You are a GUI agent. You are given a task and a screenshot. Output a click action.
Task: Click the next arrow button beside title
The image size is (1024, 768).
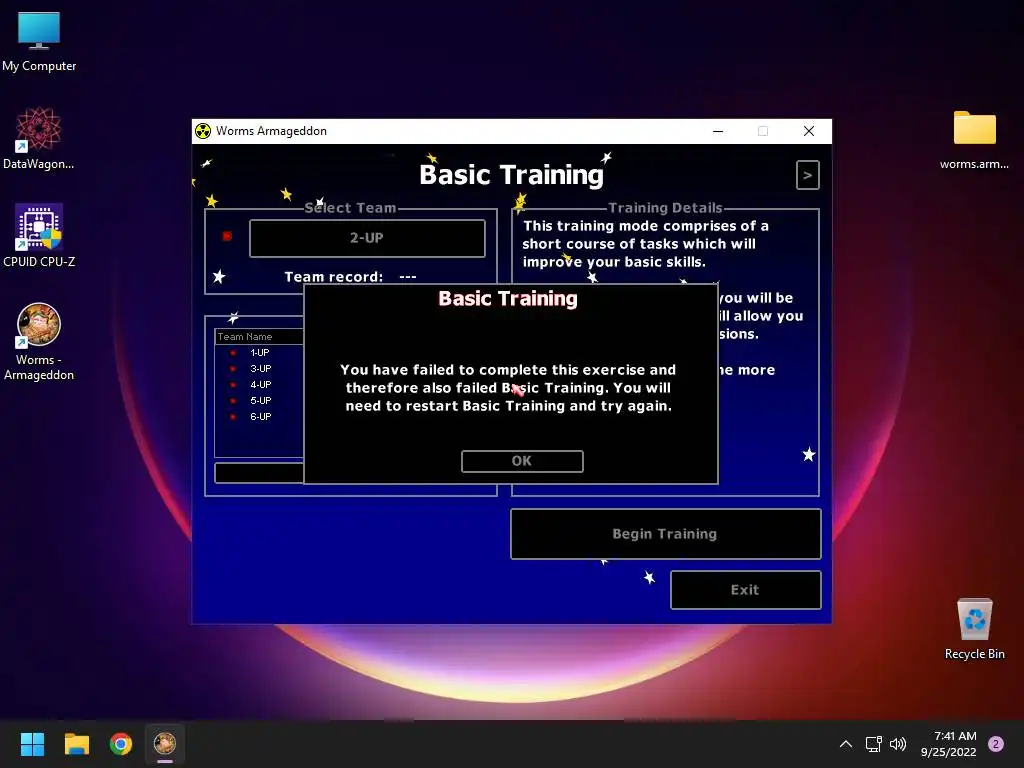click(808, 175)
